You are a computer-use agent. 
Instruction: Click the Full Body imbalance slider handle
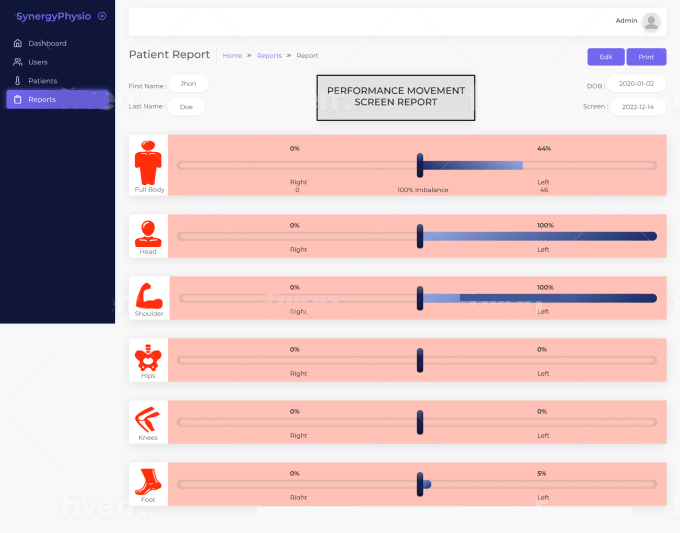click(420, 165)
